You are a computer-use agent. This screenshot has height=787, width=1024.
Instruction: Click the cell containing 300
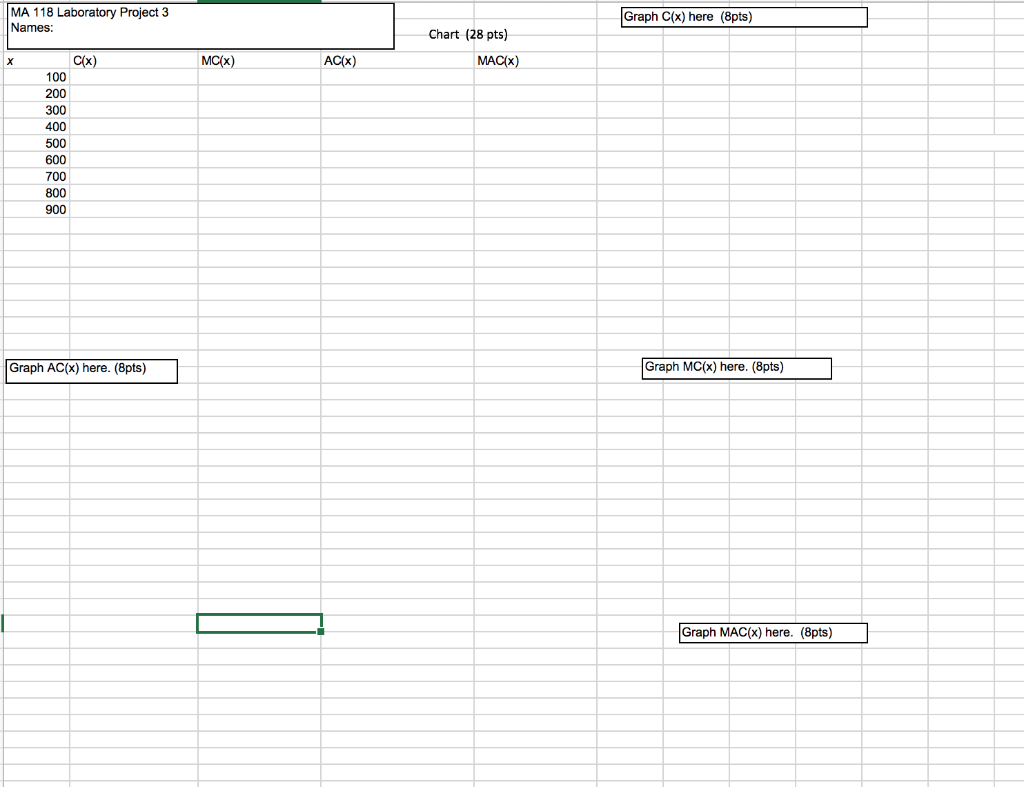click(37, 110)
